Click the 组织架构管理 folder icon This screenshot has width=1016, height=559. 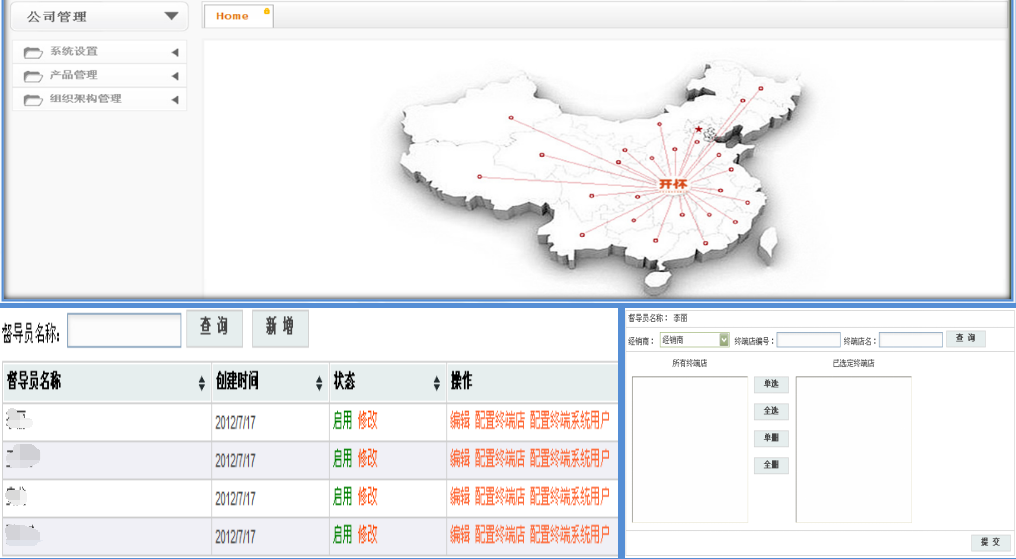click(x=33, y=100)
